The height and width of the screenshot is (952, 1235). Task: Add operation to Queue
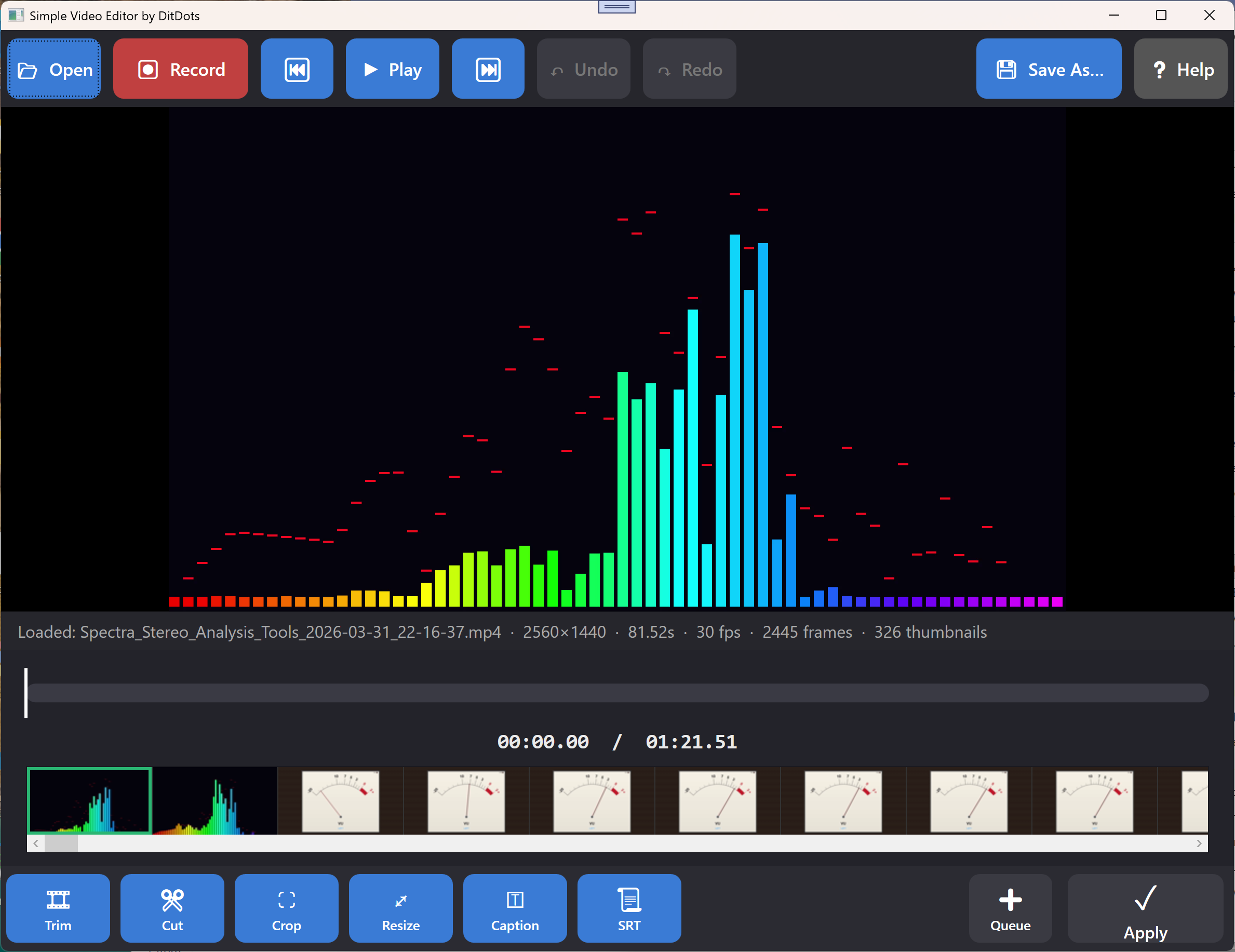click(x=1011, y=908)
